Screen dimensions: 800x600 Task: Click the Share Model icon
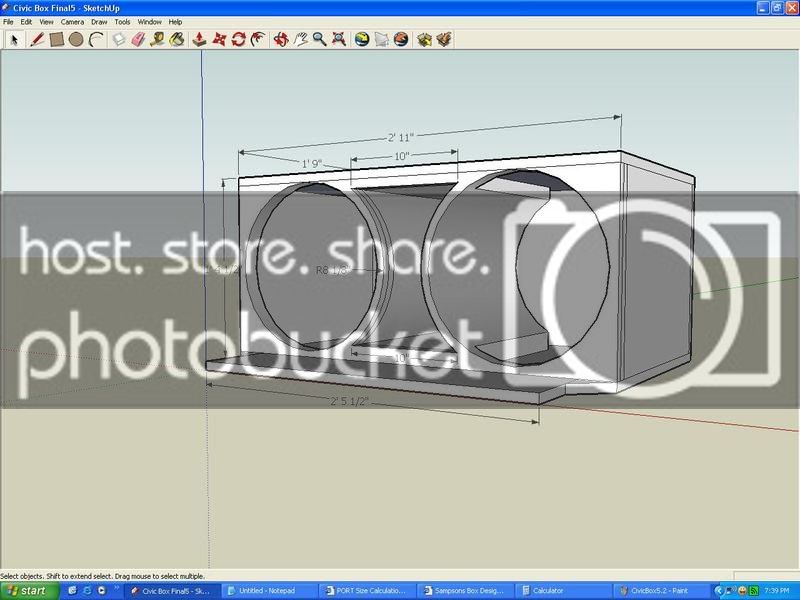tap(444, 39)
